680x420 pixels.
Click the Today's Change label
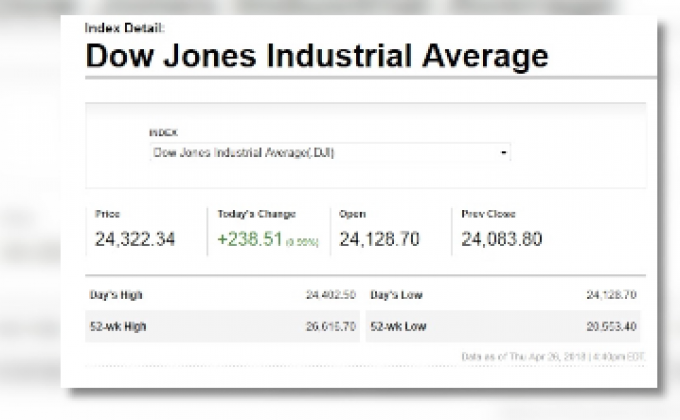pyautogui.click(x=256, y=214)
